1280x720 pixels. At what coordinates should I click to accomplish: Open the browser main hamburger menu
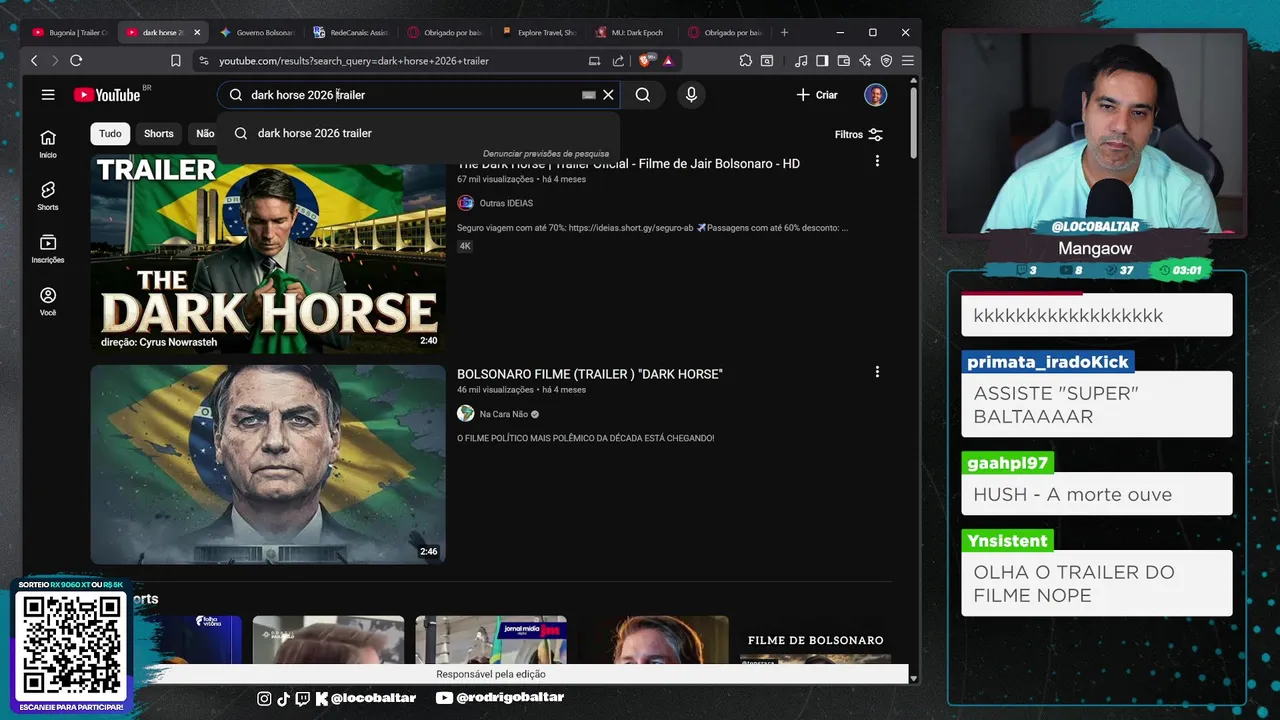908,61
